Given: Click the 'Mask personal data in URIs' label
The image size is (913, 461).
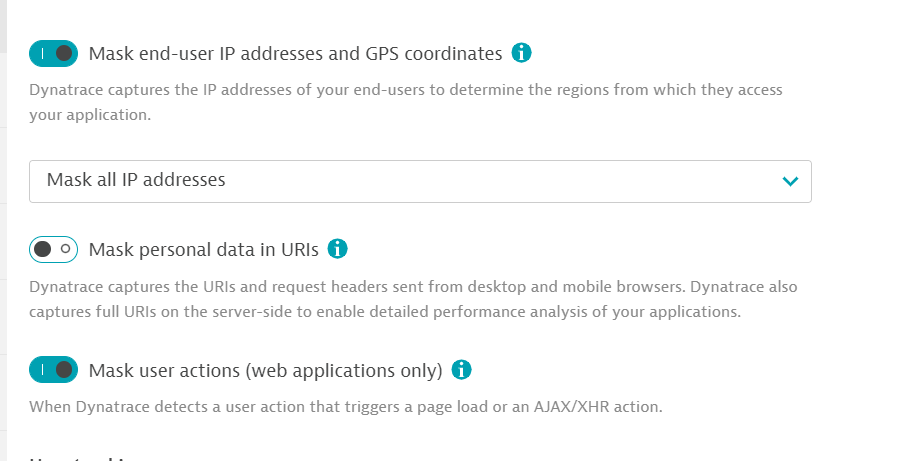Looking at the screenshot, I should point(203,249).
